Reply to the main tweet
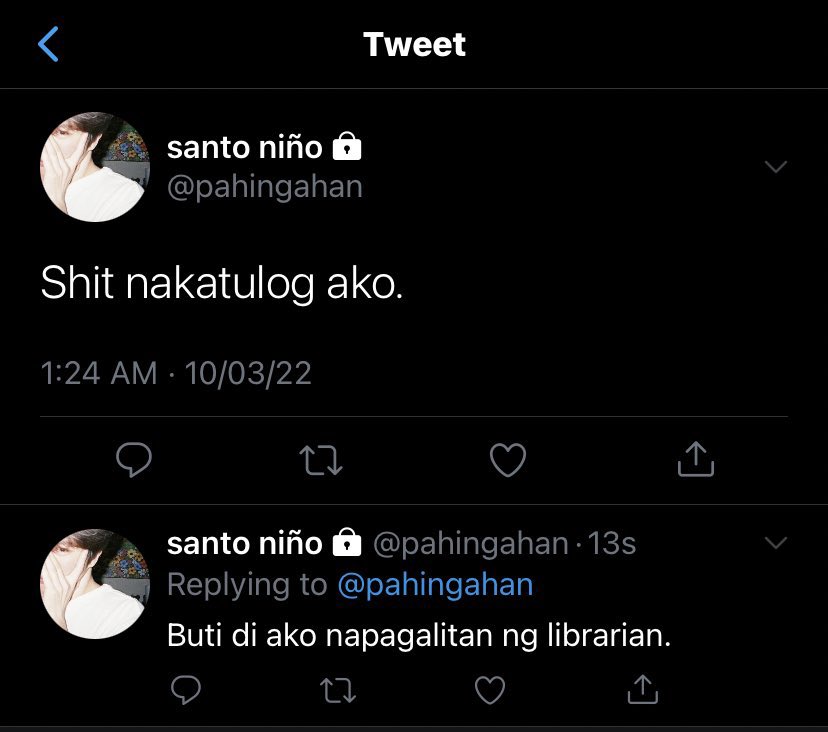This screenshot has height=732, width=828. [134, 459]
